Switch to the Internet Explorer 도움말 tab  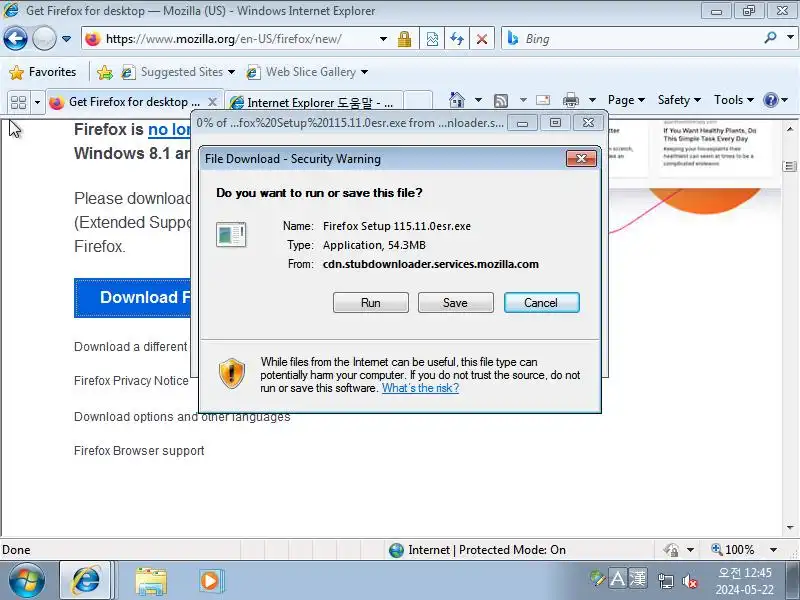[314, 102]
